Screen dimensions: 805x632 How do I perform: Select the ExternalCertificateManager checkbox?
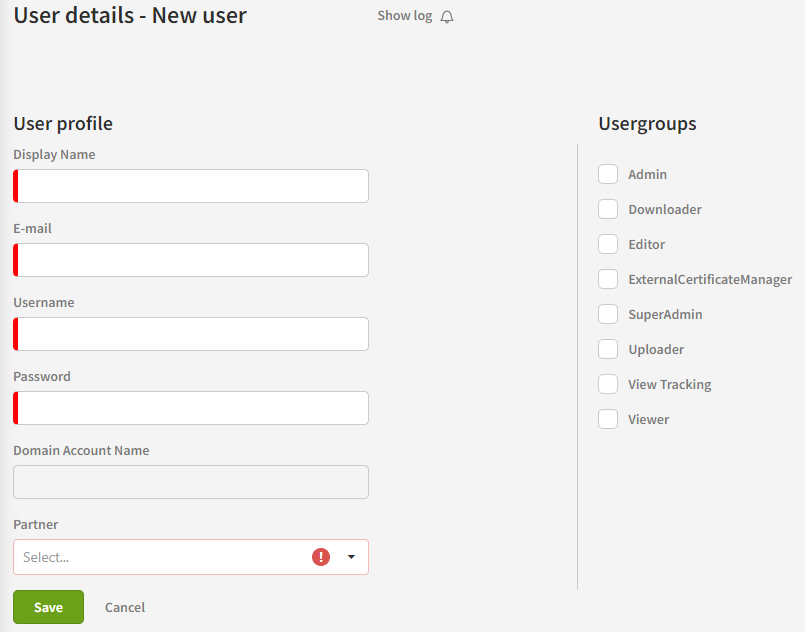608,280
